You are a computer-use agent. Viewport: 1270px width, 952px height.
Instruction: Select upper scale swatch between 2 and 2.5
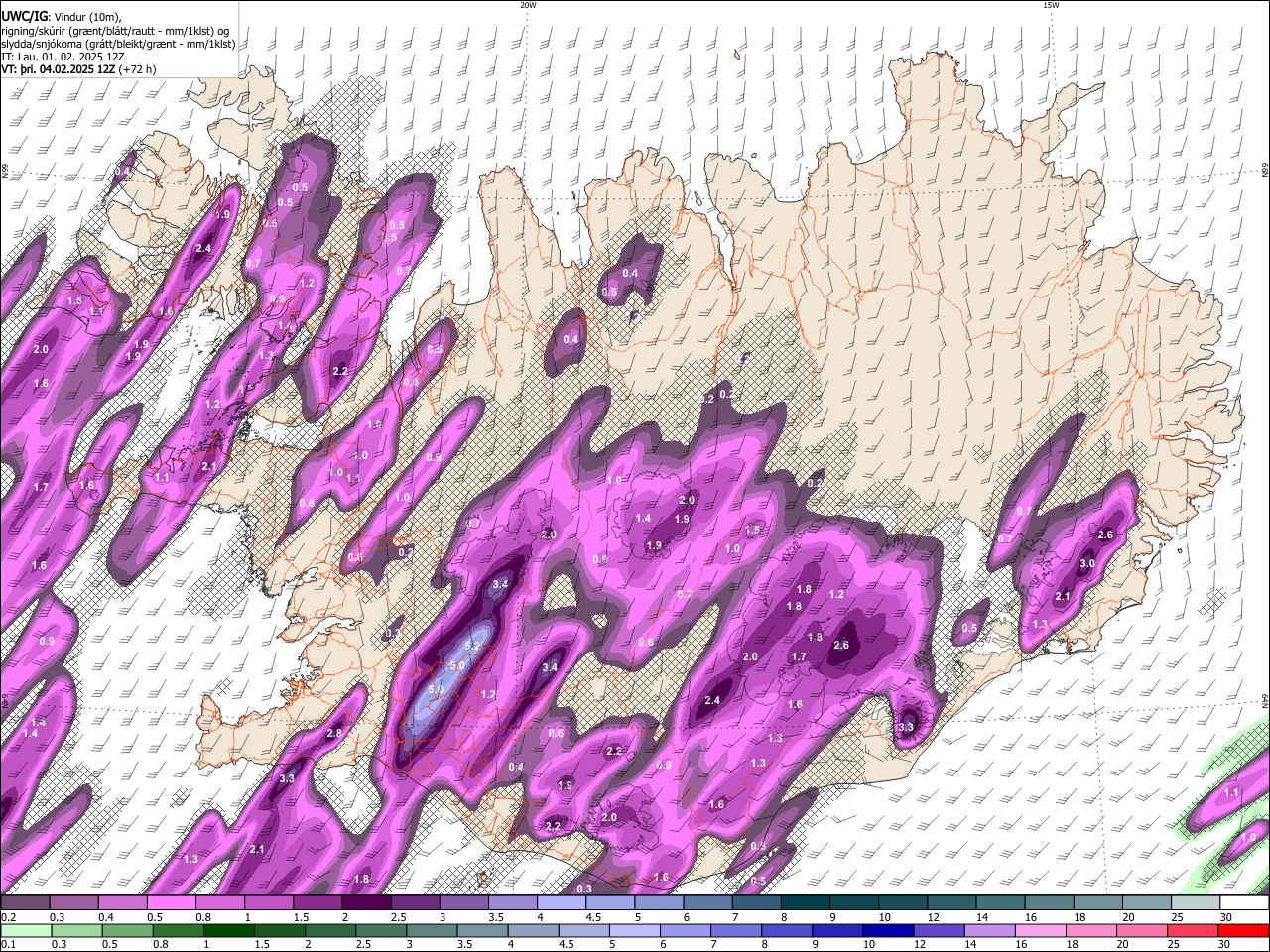[365, 902]
